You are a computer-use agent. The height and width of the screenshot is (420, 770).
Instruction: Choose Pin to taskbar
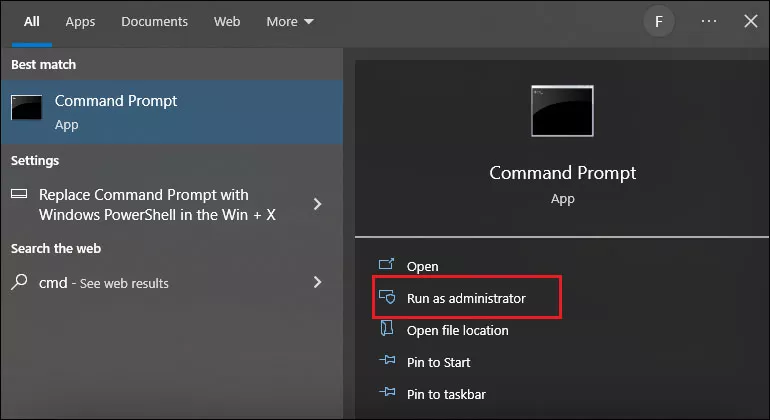point(446,394)
